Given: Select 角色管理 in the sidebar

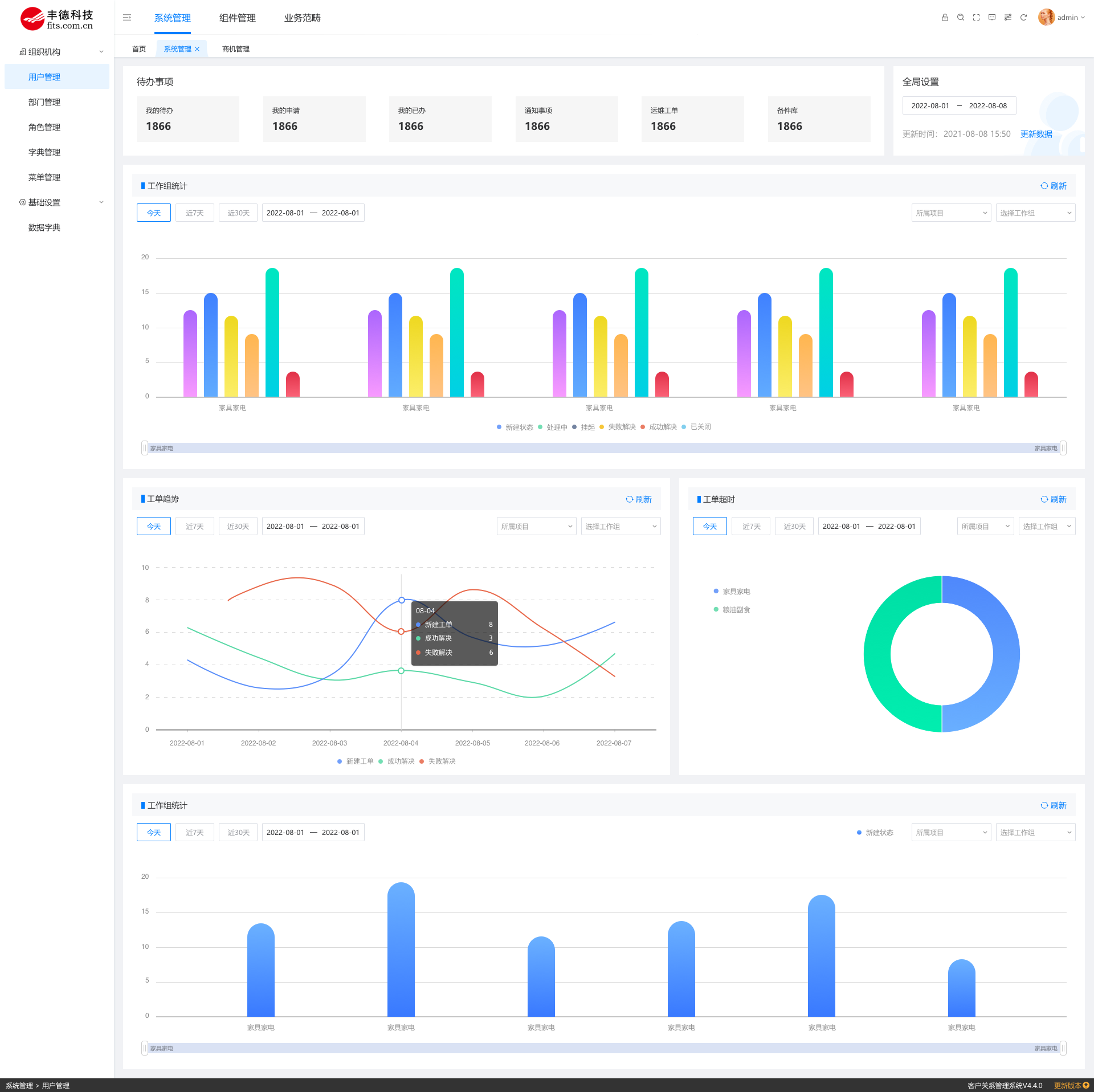Looking at the screenshot, I should click(x=57, y=127).
